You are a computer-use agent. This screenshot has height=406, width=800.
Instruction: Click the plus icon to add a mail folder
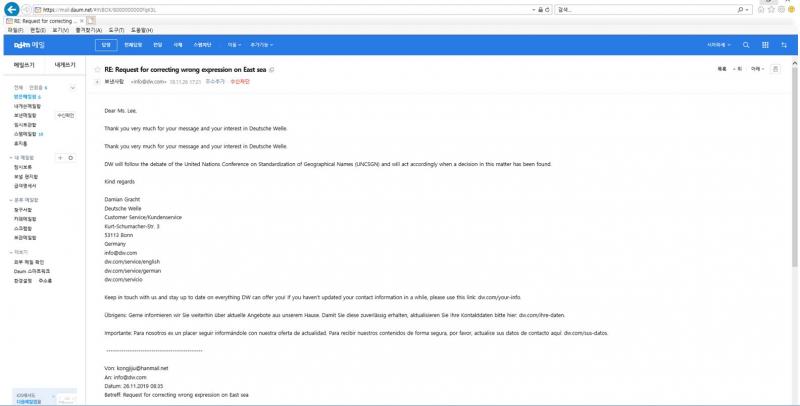59,158
